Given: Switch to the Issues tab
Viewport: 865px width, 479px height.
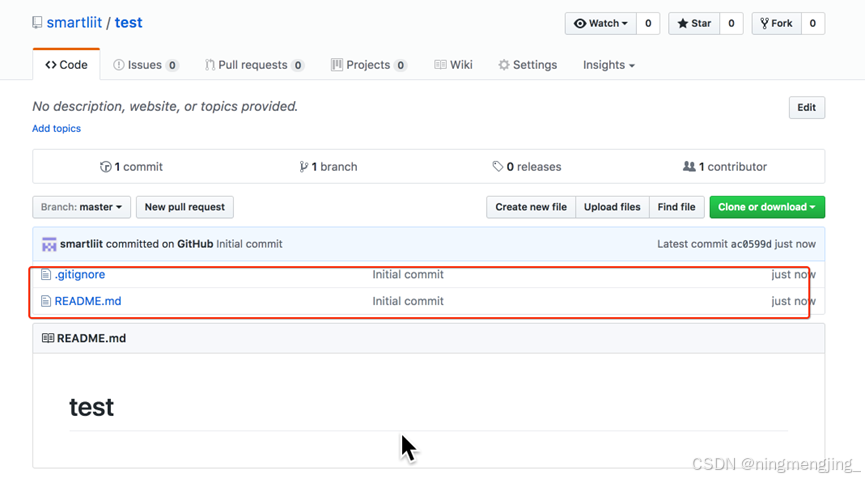Looking at the screenshot, I should tap(146, 65).
